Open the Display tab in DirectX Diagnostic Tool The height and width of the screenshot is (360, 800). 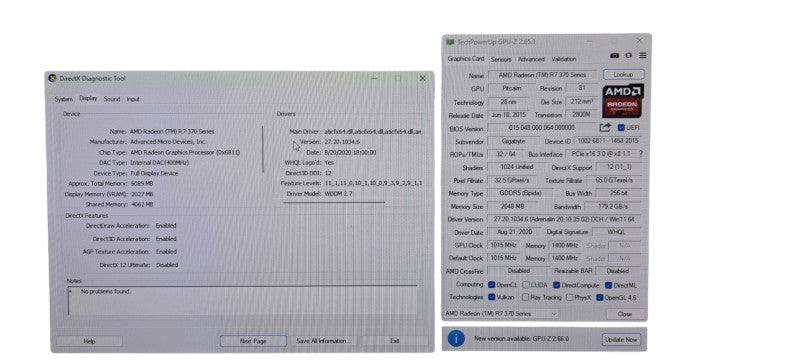coord(88,98)
